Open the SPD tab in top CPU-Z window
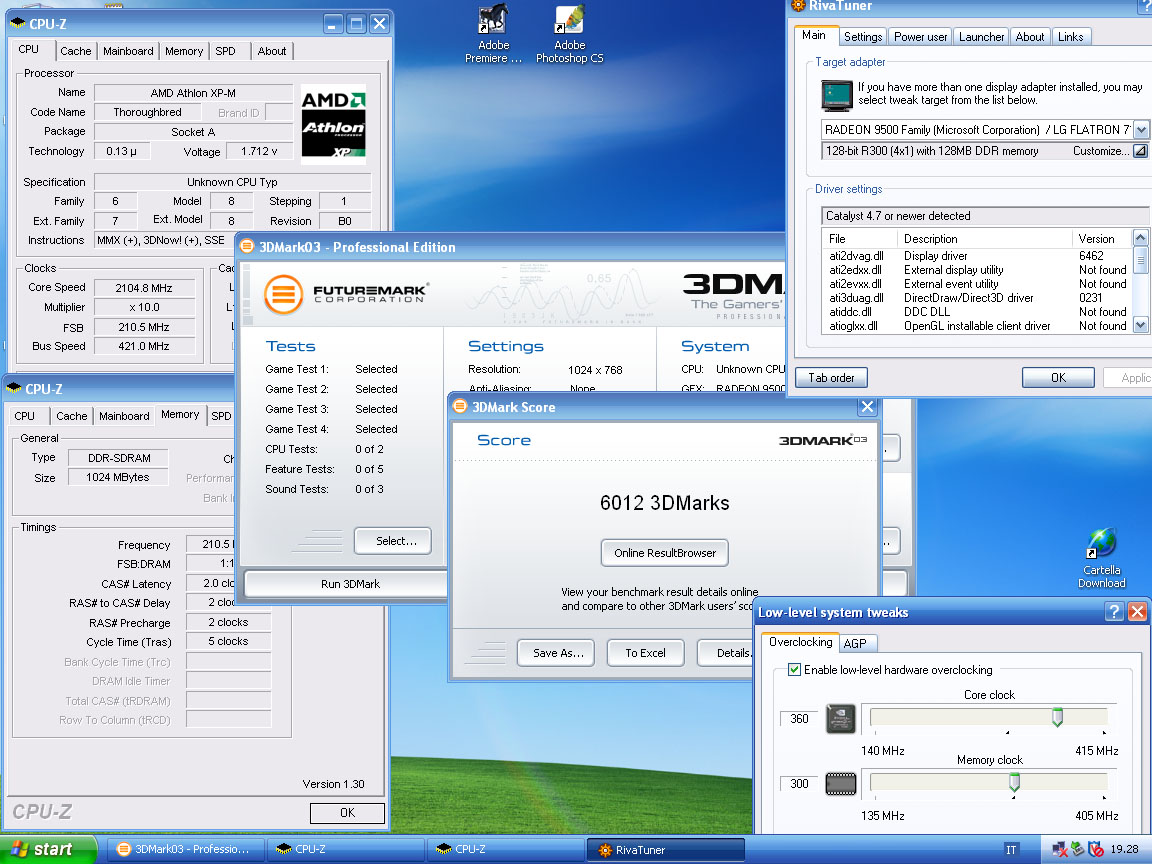This screenshot has height=864, width=1152. pyautogui.click(x=226, y=51)
